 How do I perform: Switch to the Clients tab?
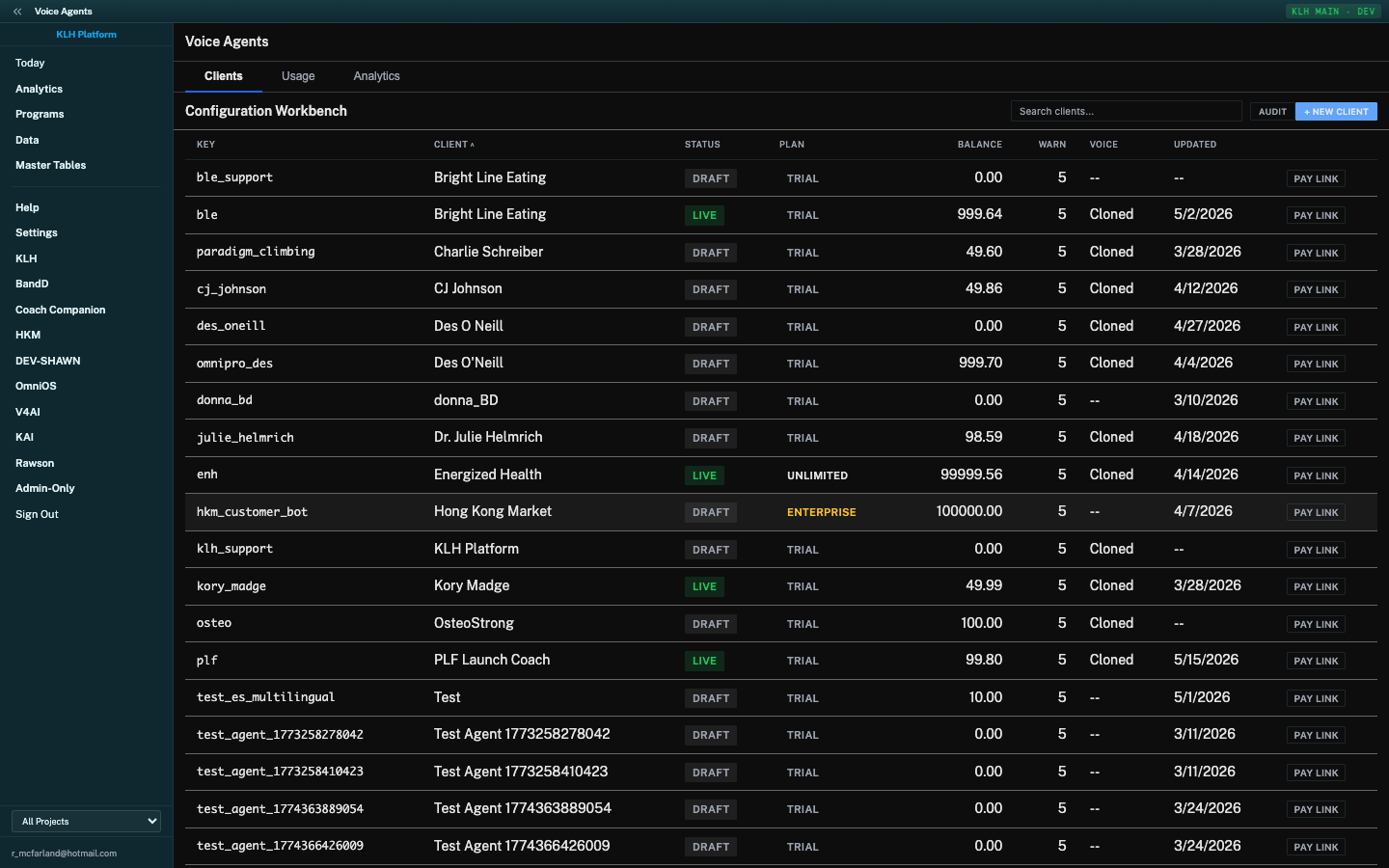point(224,76)
